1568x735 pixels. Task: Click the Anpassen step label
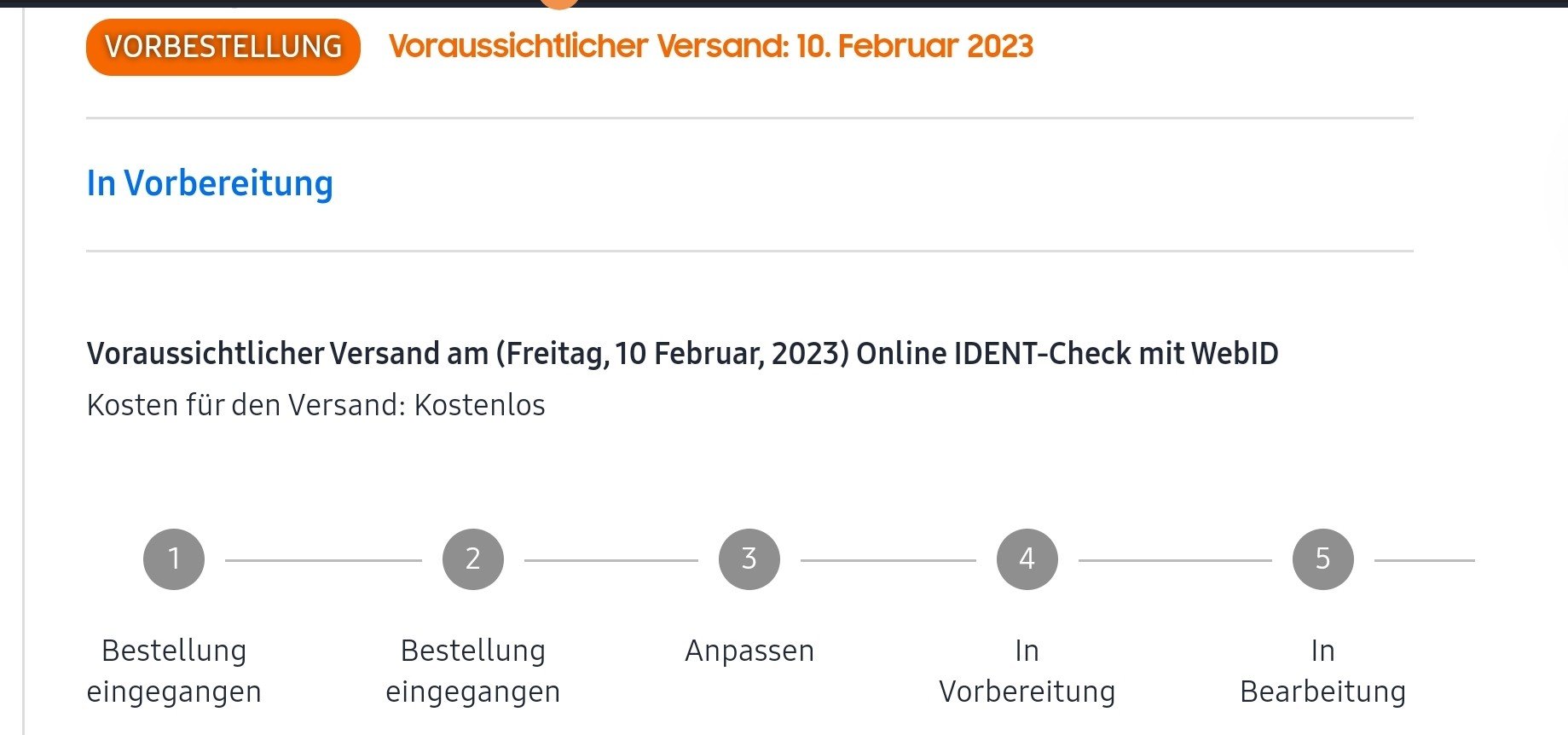pos(749,651)
